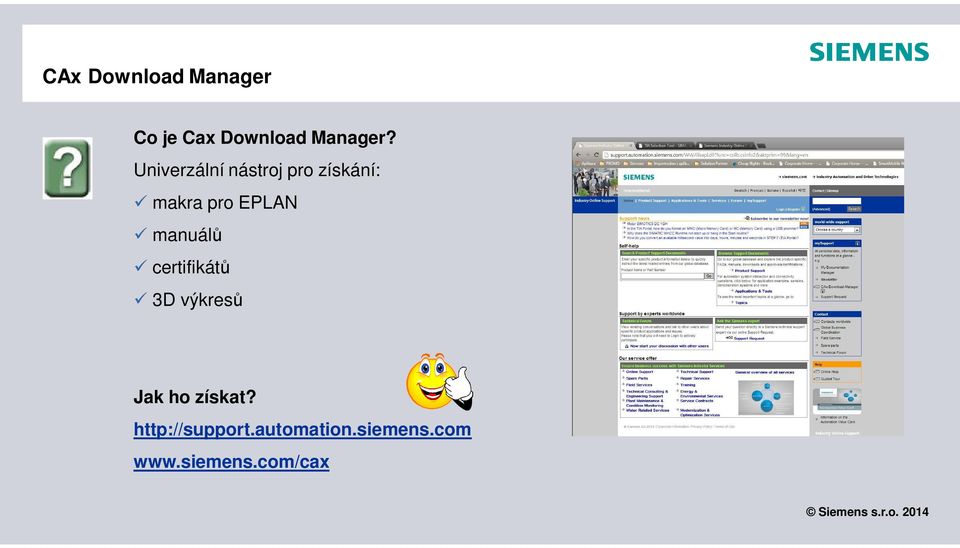The height and width of the screenshot is (548, 960).
Task: Open the Topics link in self-help
Action: coord(741,302)
